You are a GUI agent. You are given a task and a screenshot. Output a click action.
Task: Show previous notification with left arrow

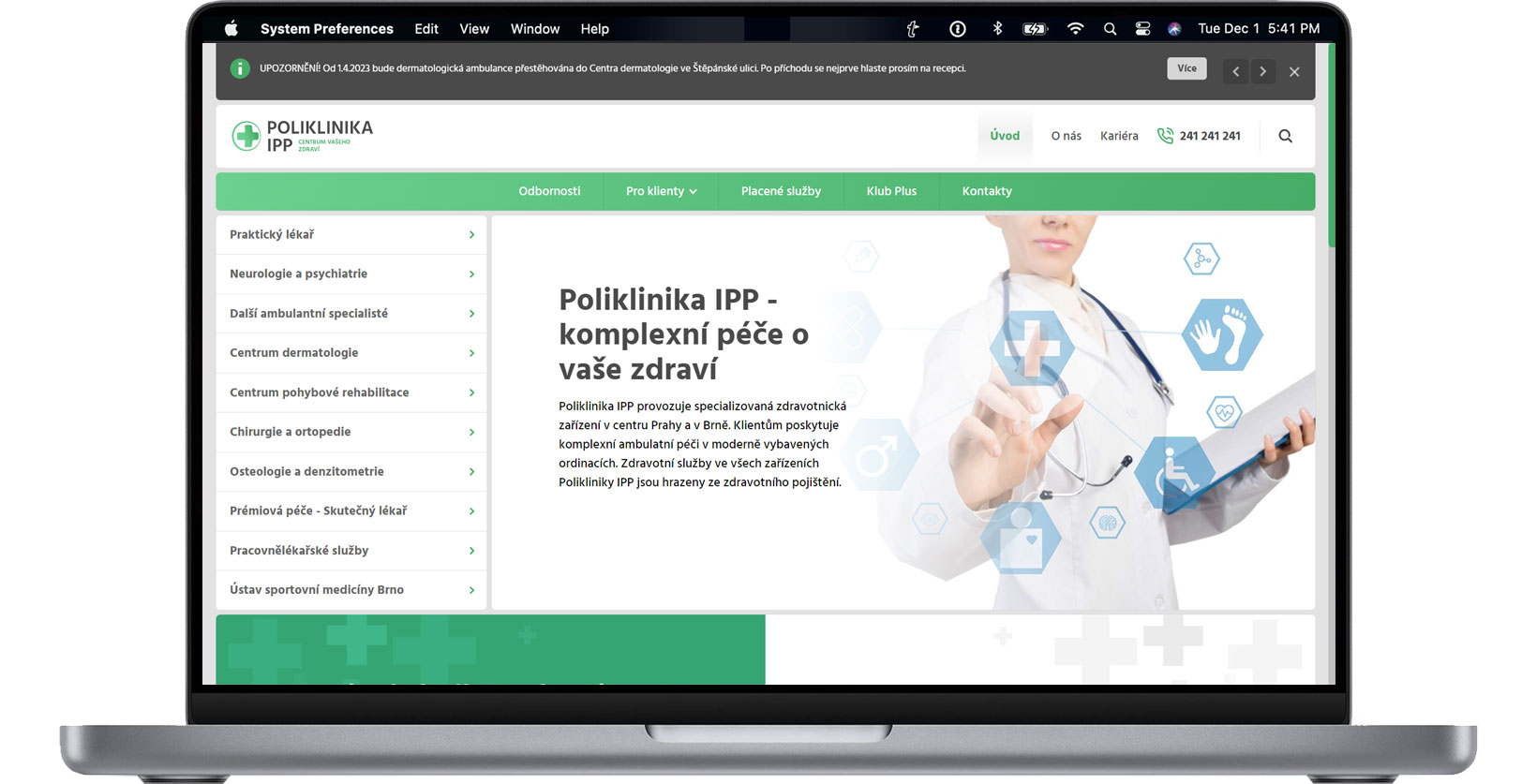[1235, 71]
